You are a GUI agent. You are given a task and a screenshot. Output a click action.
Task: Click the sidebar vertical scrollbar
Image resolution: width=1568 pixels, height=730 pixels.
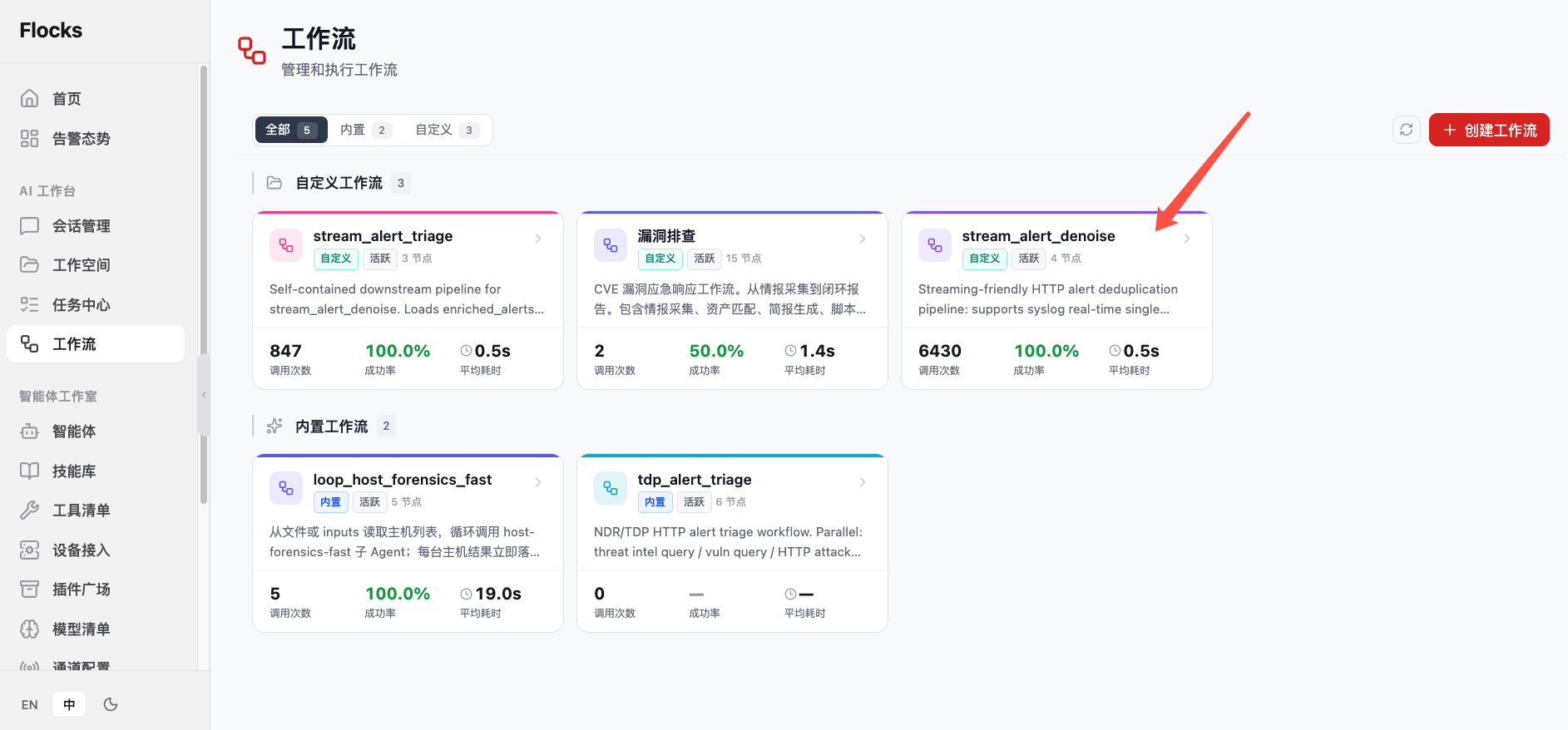tap(204, 285)
